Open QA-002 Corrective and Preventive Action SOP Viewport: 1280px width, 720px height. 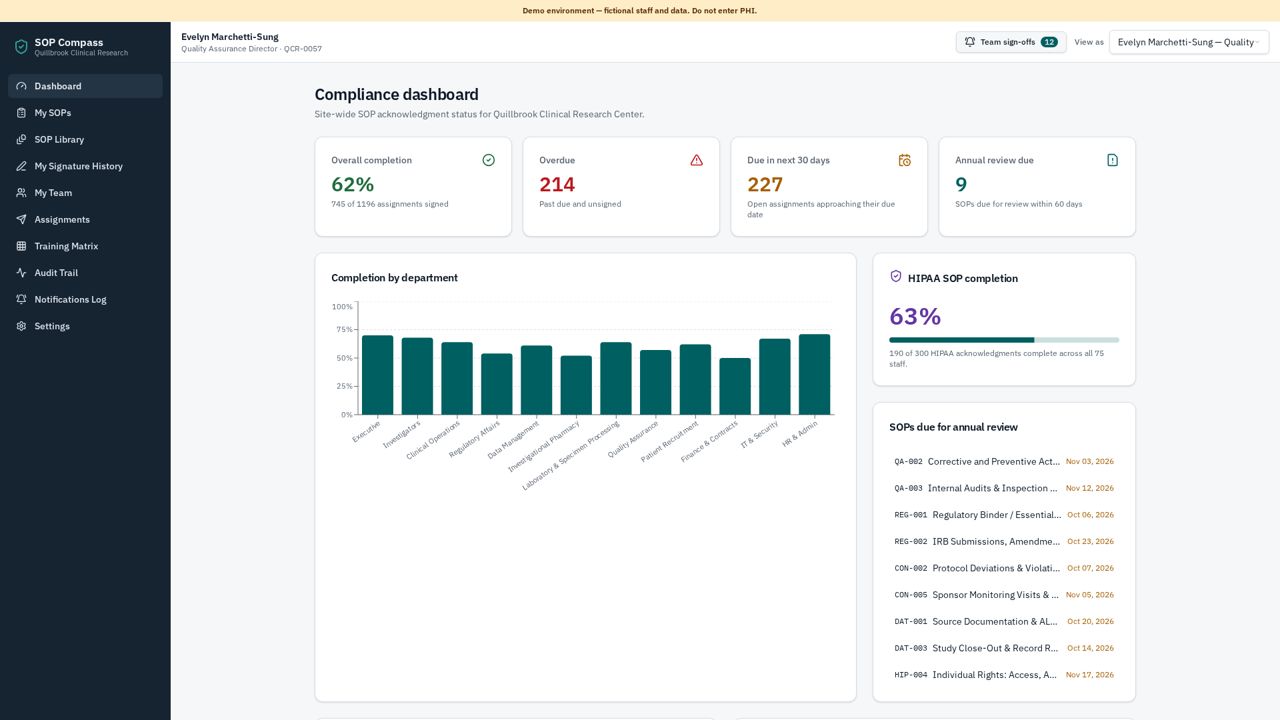(1004, 462)
